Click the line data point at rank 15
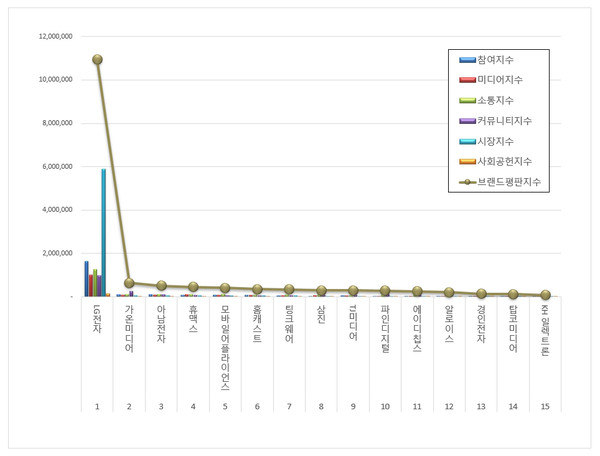Screen dimensions: 600x456 (545, 295)
